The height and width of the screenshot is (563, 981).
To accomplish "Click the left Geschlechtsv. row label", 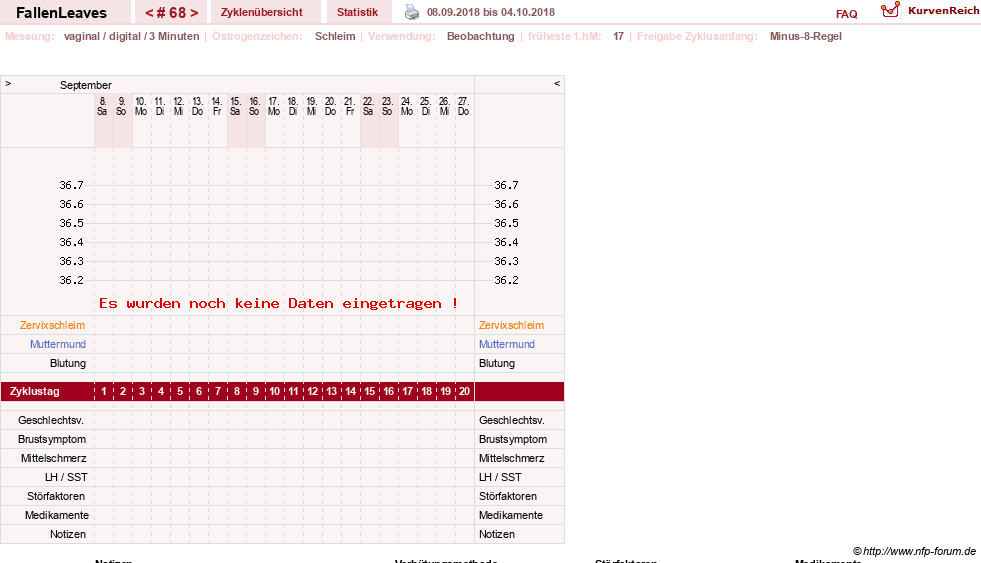I will coord(51,420).
